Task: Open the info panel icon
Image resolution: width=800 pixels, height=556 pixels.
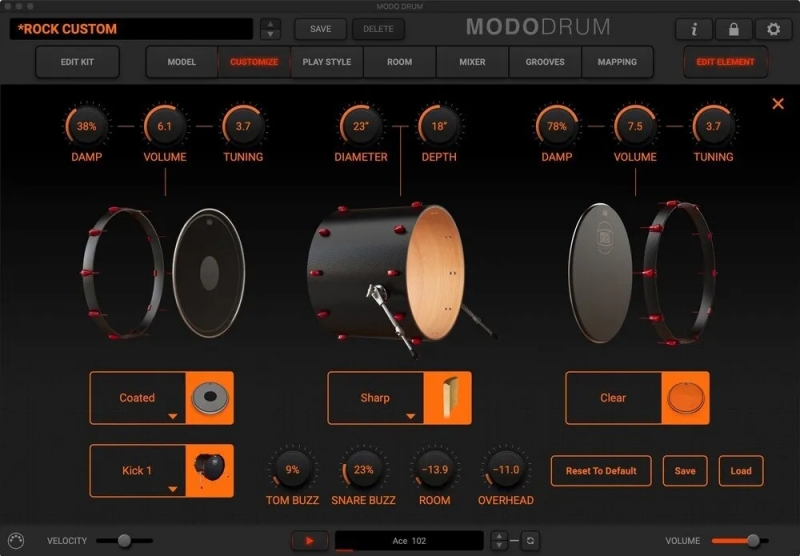Action: point(694,29)
